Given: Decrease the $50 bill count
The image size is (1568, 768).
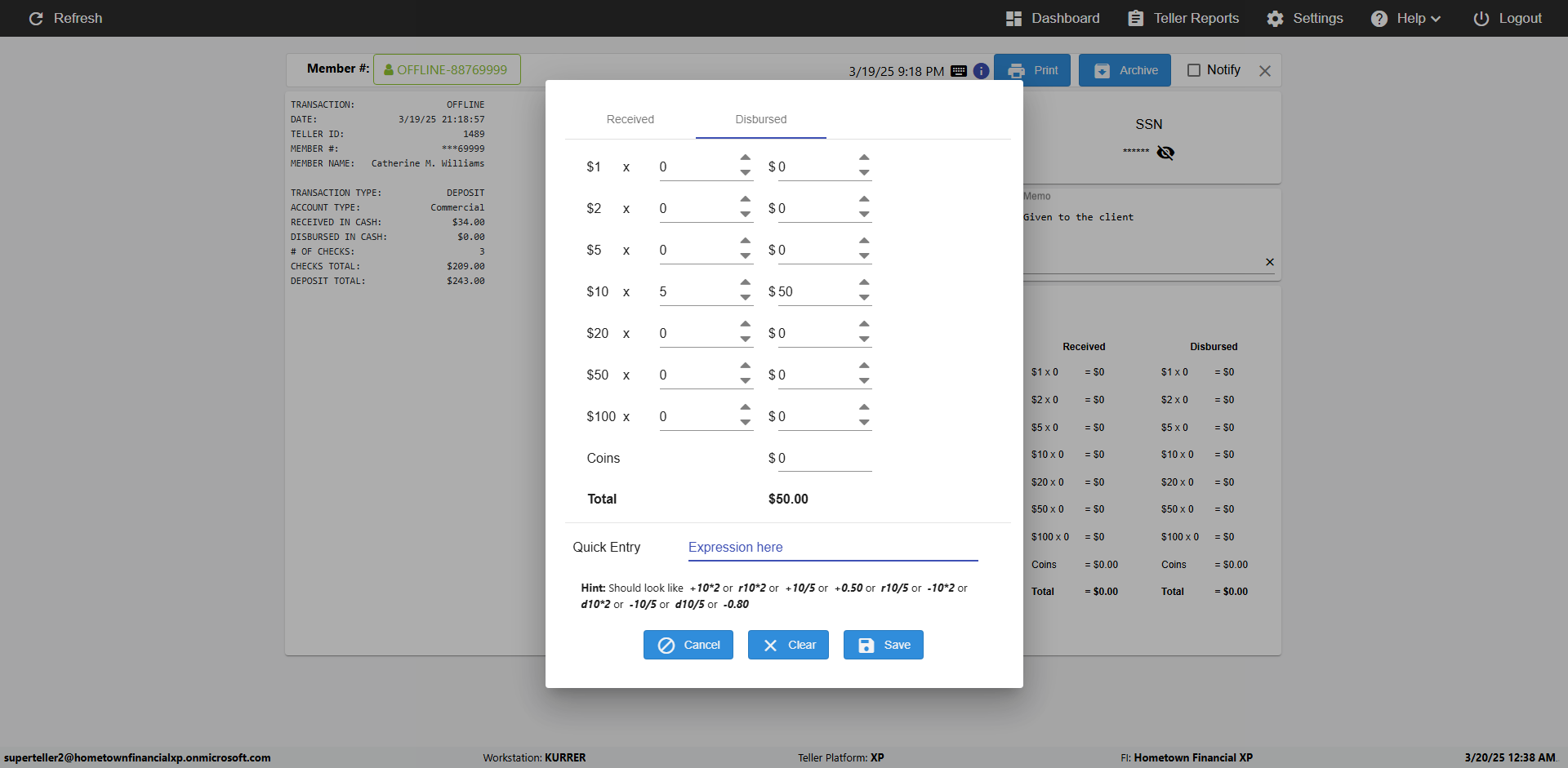Looking at the screenshot, I should click(x=746, y=381).
